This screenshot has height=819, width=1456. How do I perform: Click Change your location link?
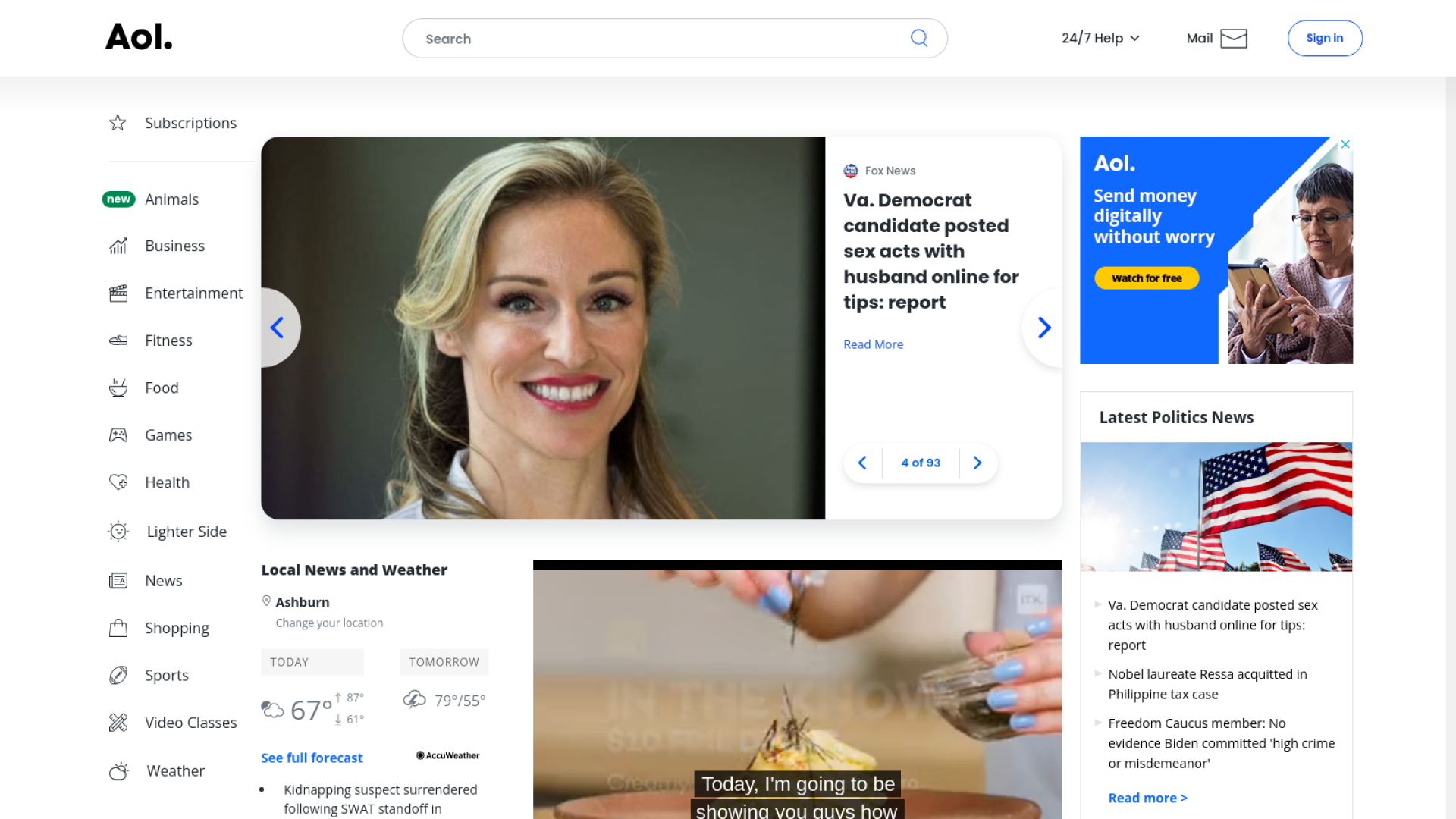[329, 623]
